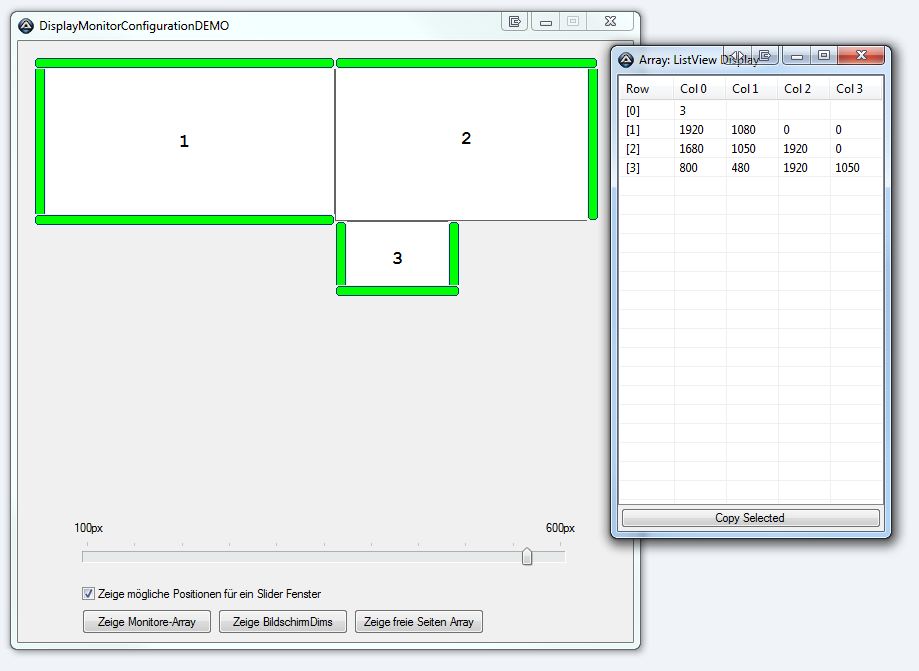
Task: Uncheck 'Zeige mögliche Positionen für ein Slider Fenster'
Action: (x=89, y=594)
